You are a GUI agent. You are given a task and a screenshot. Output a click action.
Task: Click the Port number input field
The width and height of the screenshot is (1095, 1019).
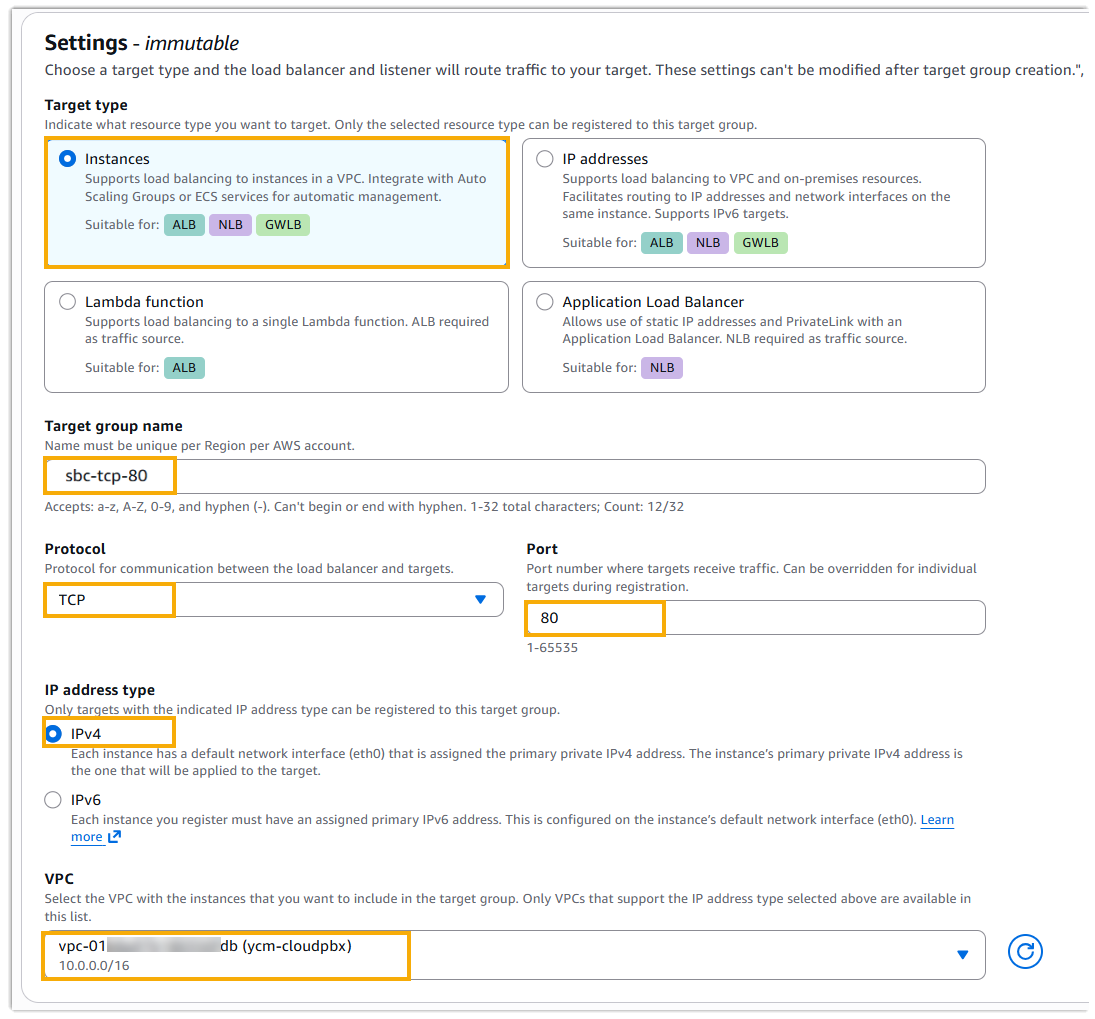(x=755, y=618)
